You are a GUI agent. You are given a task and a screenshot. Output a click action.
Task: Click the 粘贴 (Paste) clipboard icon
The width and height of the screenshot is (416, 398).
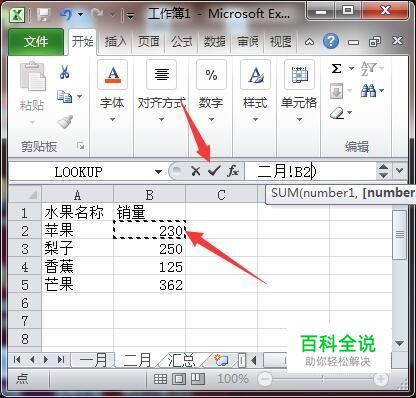point(32,77)
